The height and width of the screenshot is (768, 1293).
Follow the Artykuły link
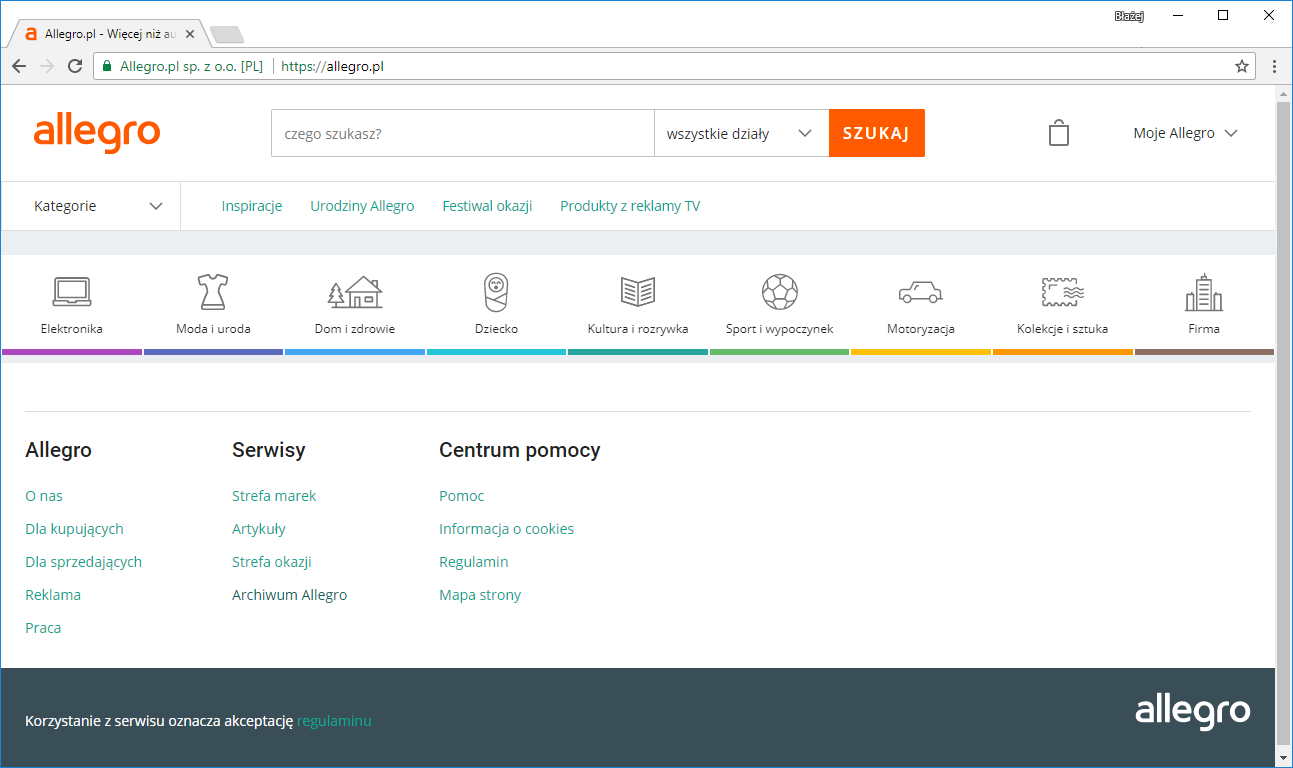[259, 529]
